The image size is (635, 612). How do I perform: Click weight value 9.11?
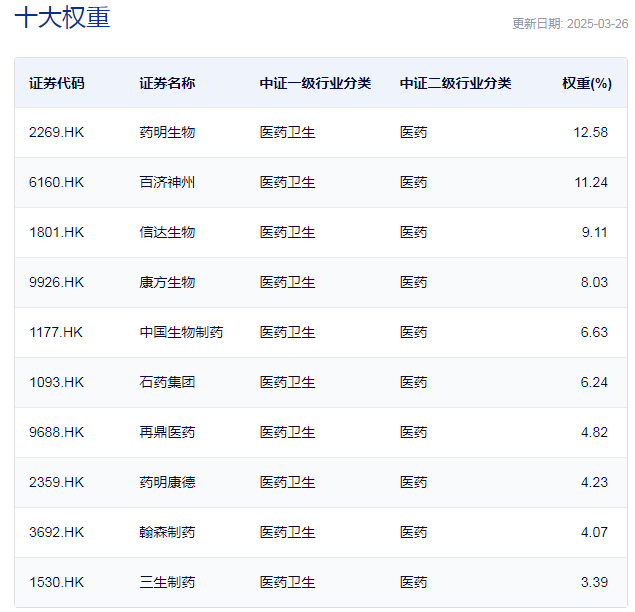(x=595, y=232)
